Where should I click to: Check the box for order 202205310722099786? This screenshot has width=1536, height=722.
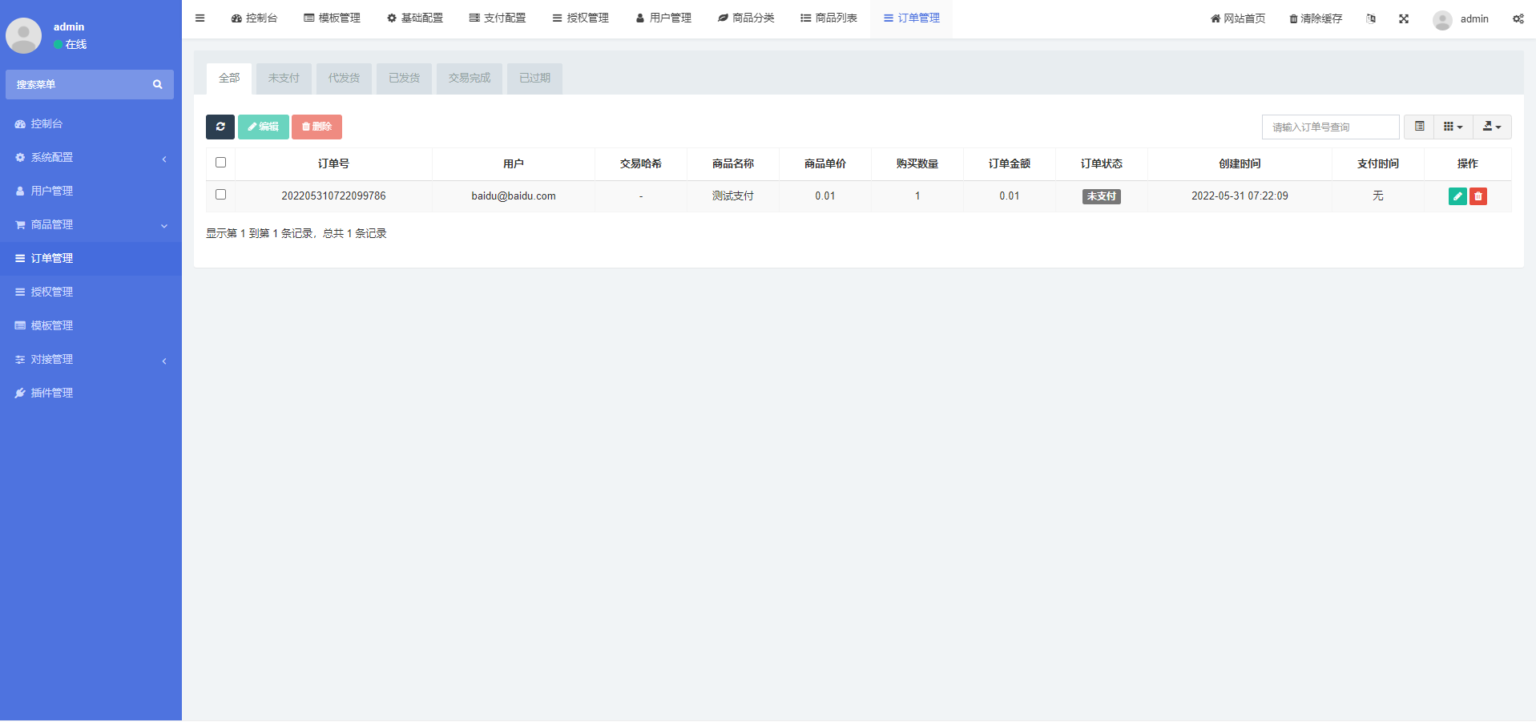(x=221, y=195)
